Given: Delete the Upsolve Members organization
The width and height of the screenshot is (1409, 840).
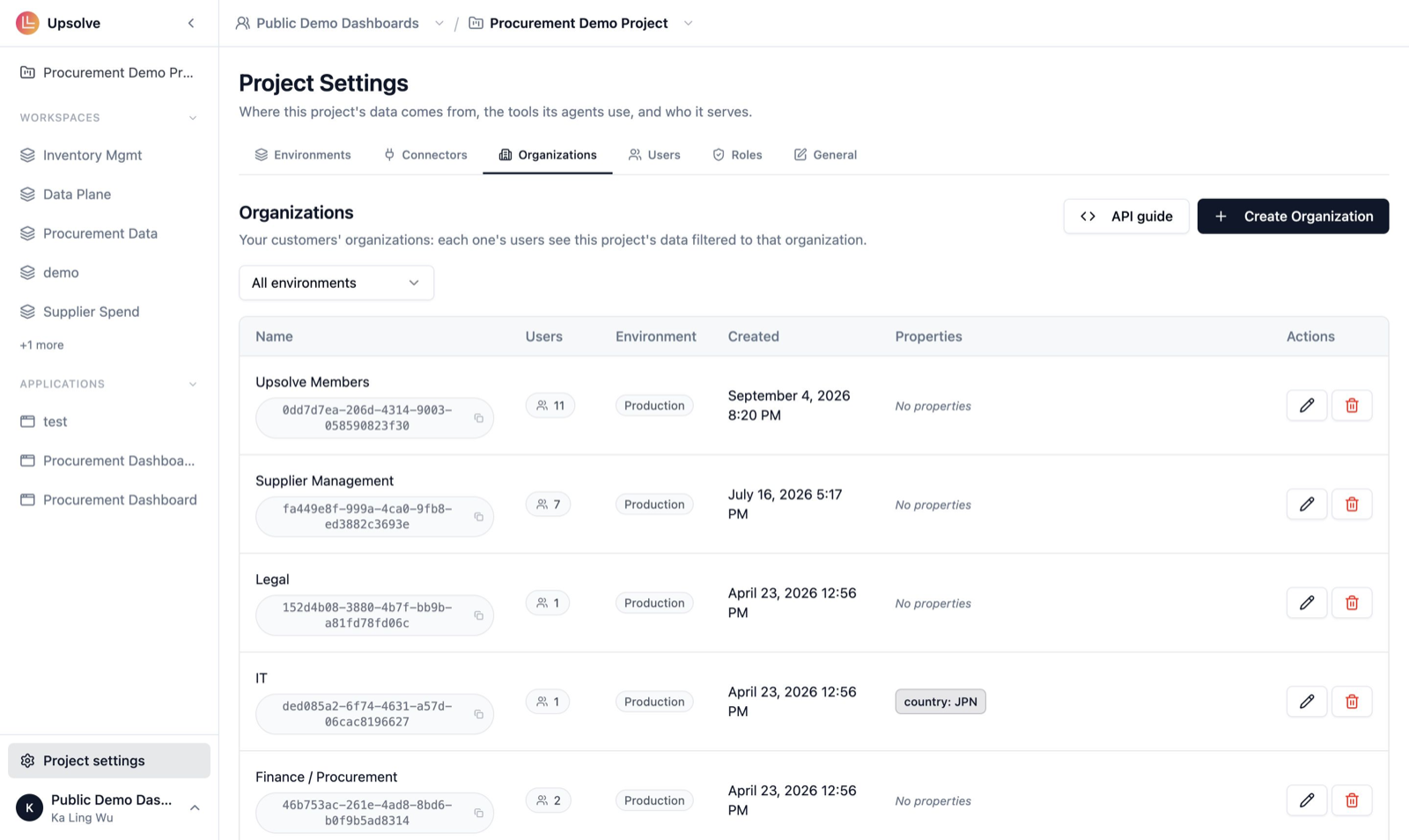Looking at the screenshot, I should (x=1352, y=405).
